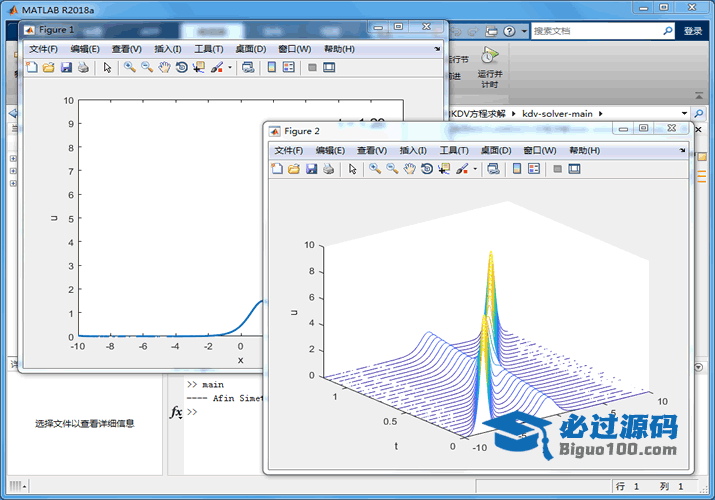The height and width of the screenshot is (500, 715).
Task: Select Zoom In tool in Figure 2
Action: click(374, 169)
